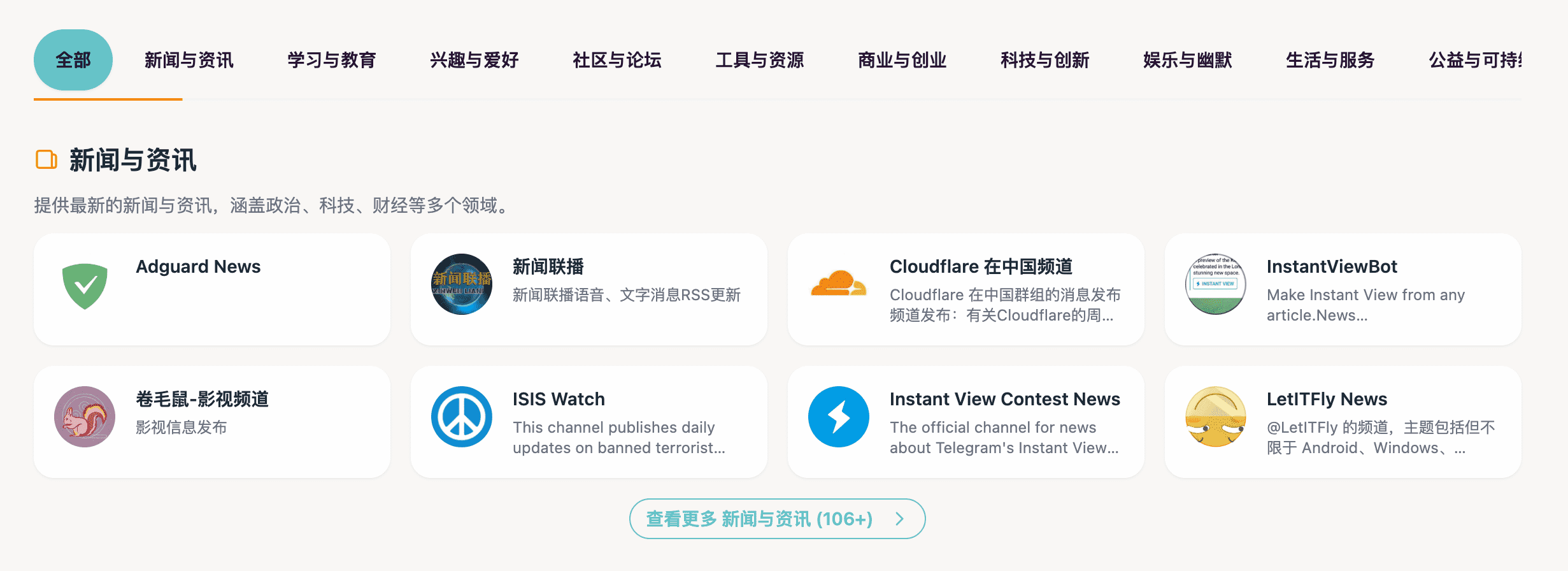
Task: Click the orange 新闻与资讯 section heading icon
Action: [46, 159]
